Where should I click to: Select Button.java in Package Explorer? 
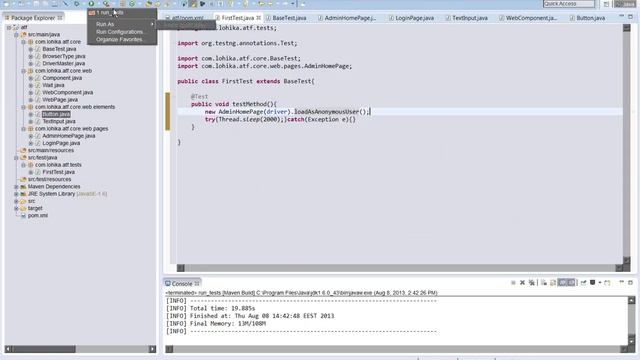56,114
